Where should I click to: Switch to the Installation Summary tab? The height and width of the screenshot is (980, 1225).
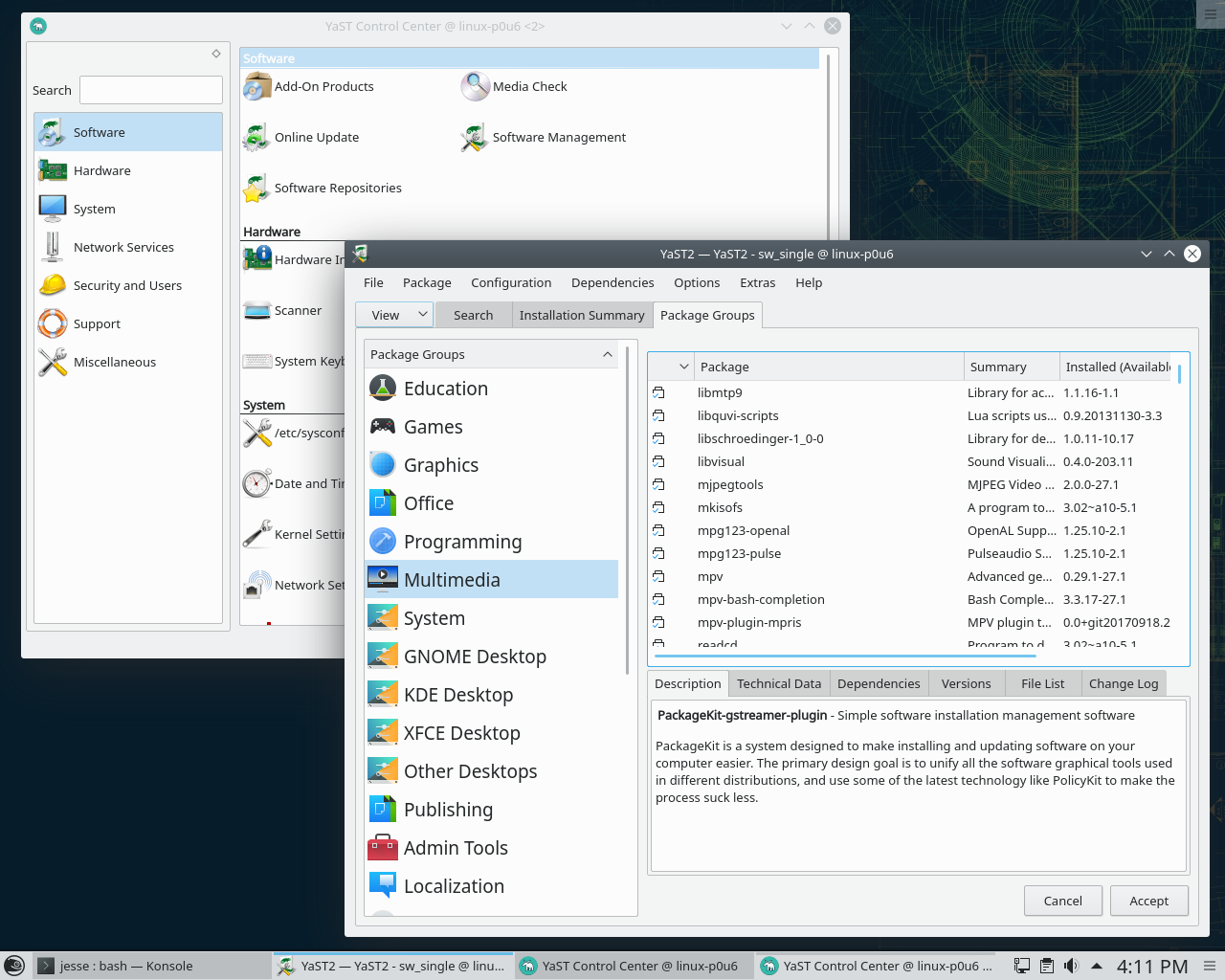[x=582, y=315]
